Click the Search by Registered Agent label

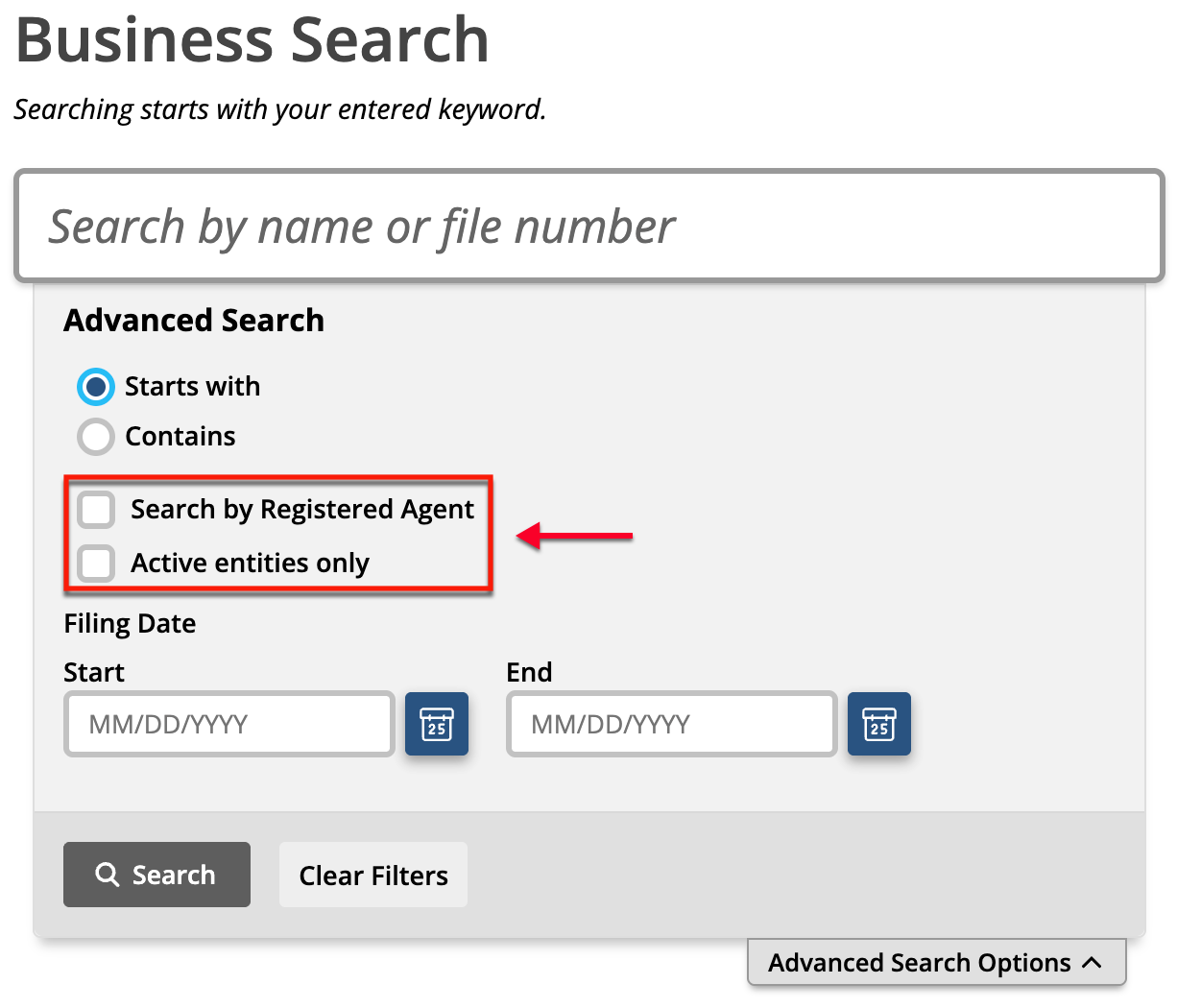(302, 510)
